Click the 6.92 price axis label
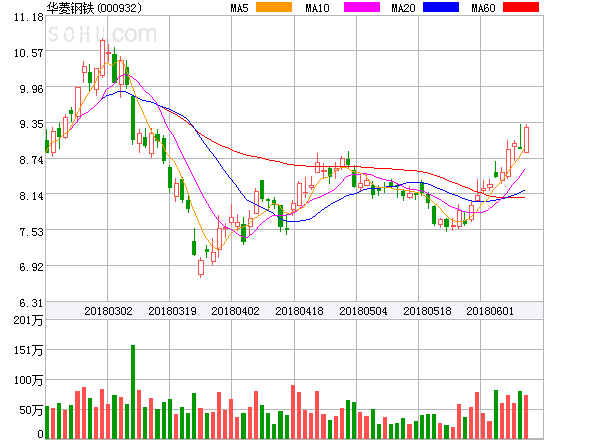The height and width of the screenshot is (440, 600). [31, 267]
